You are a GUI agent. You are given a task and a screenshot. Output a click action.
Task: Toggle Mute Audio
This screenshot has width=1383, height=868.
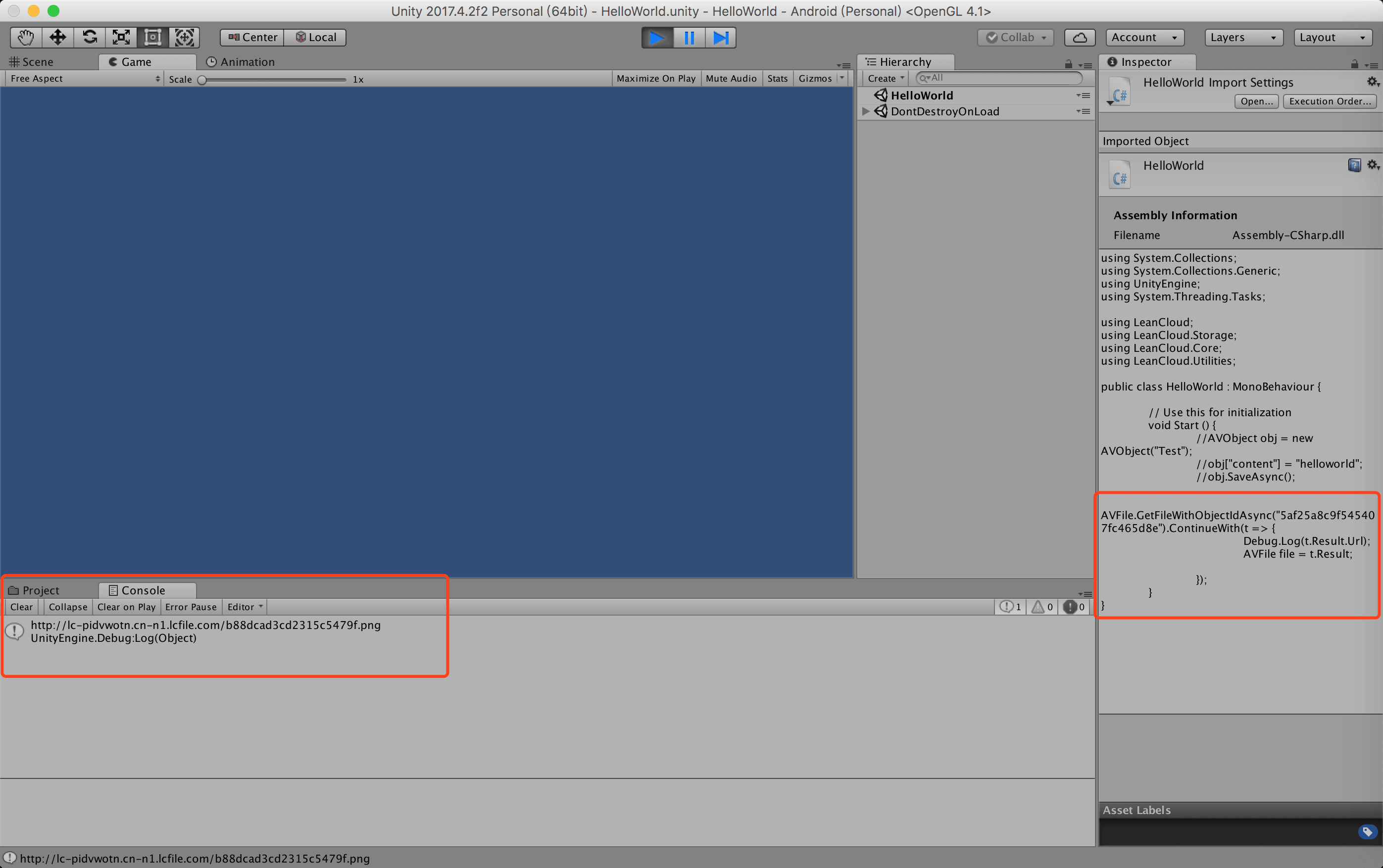coord(731,79)
